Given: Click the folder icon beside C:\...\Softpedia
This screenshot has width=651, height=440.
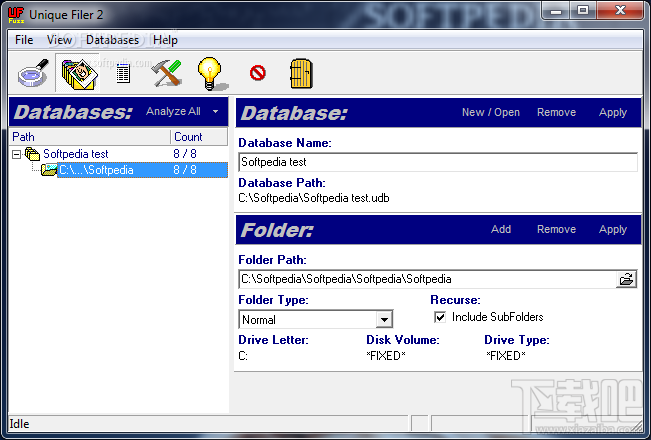Looking at the screenshot, I should (49, 170).
